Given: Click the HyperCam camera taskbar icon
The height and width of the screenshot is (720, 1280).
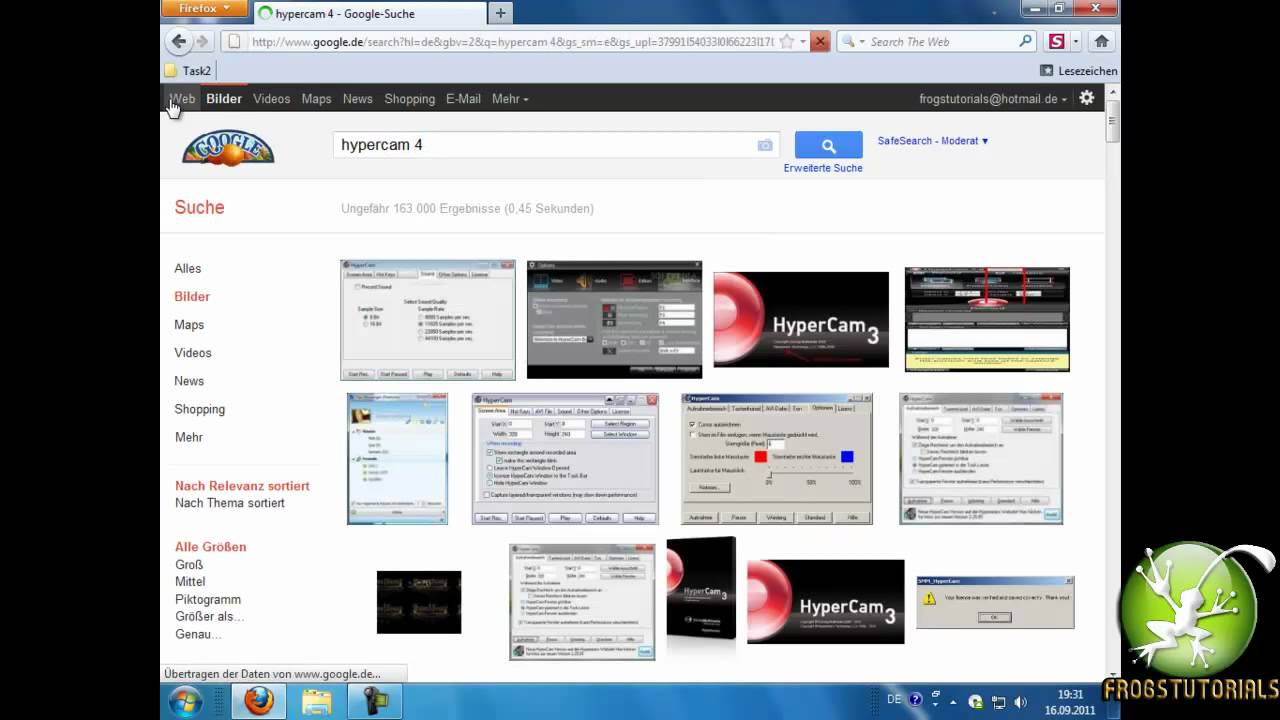Looking at the screenshot, I should (375, 701).
